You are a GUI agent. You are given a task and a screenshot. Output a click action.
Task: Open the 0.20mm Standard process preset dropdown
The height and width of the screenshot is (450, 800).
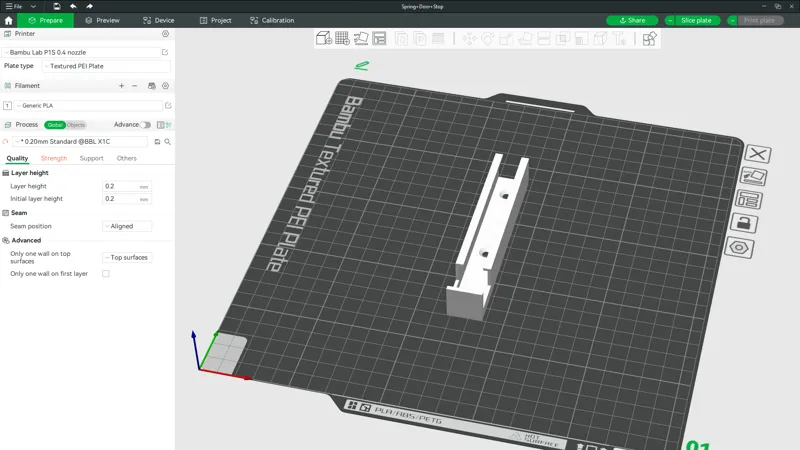(x=81, y=141)
